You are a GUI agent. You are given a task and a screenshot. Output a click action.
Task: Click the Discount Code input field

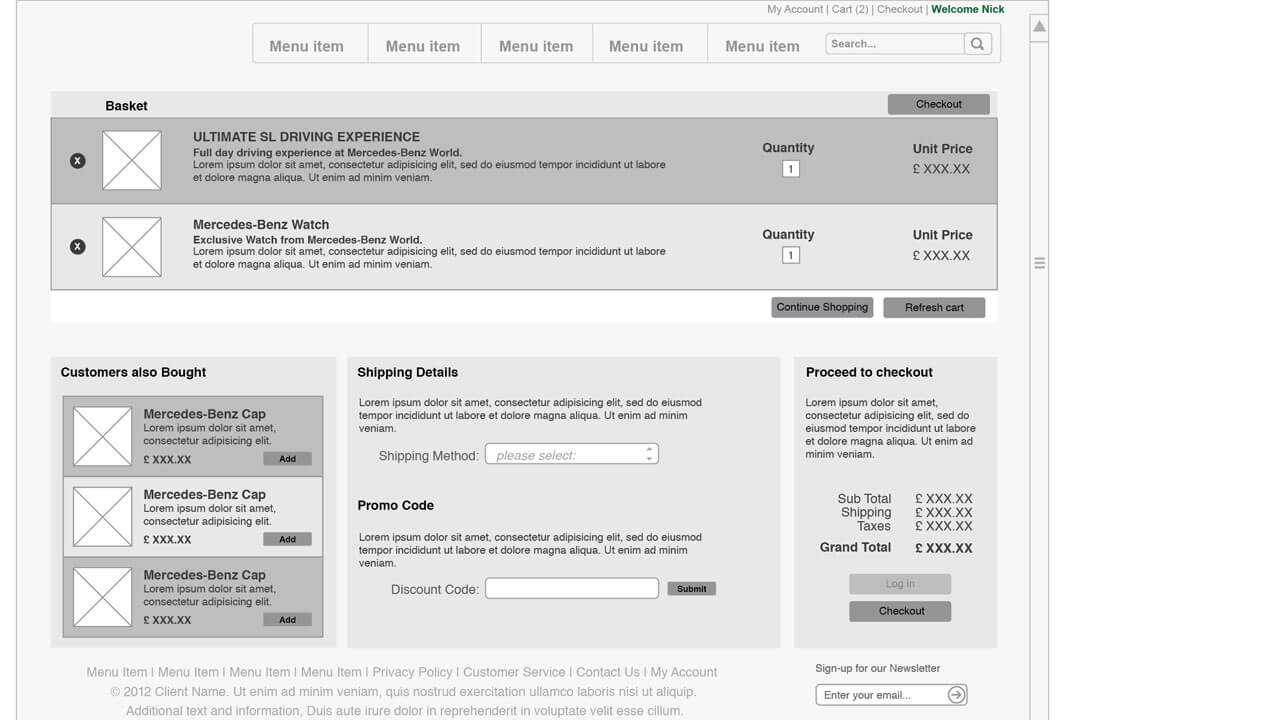click(x=571, y=589)
